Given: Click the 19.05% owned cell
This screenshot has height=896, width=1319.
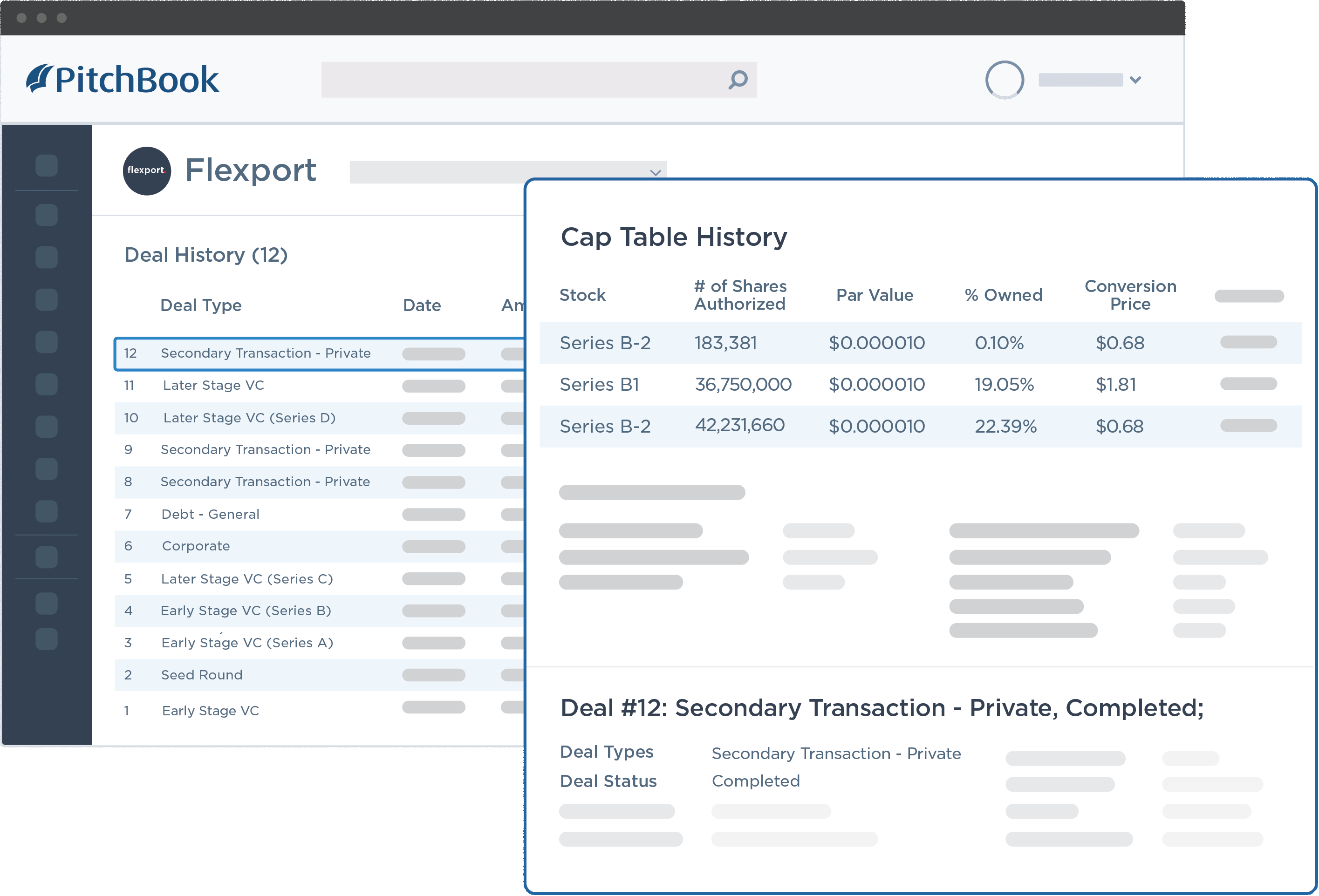Looking at the screenshot, I should coord(1004,385).
